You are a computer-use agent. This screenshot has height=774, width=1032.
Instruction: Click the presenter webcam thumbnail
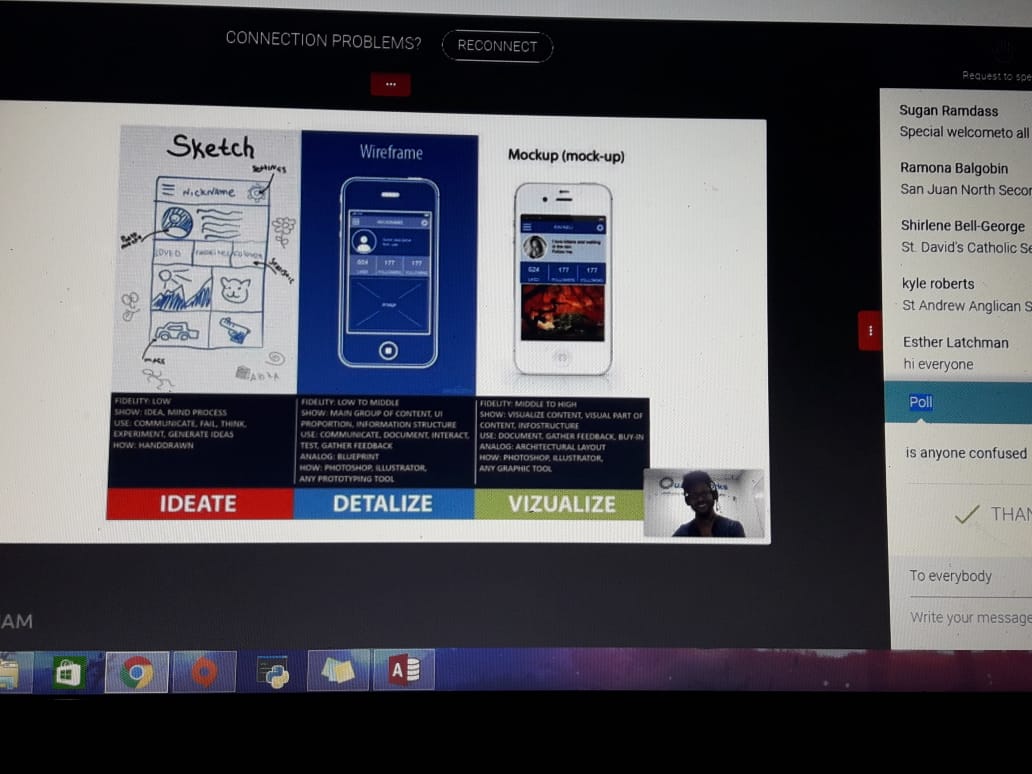tap(704, 503)
